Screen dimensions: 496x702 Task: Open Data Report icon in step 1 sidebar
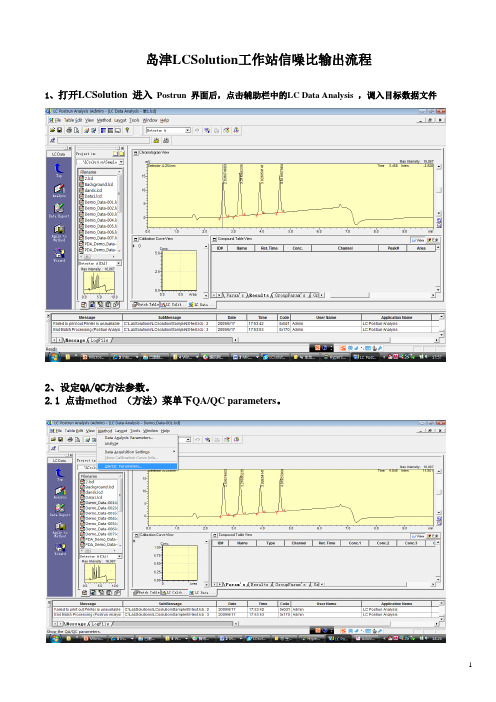[x=59, y=210]
